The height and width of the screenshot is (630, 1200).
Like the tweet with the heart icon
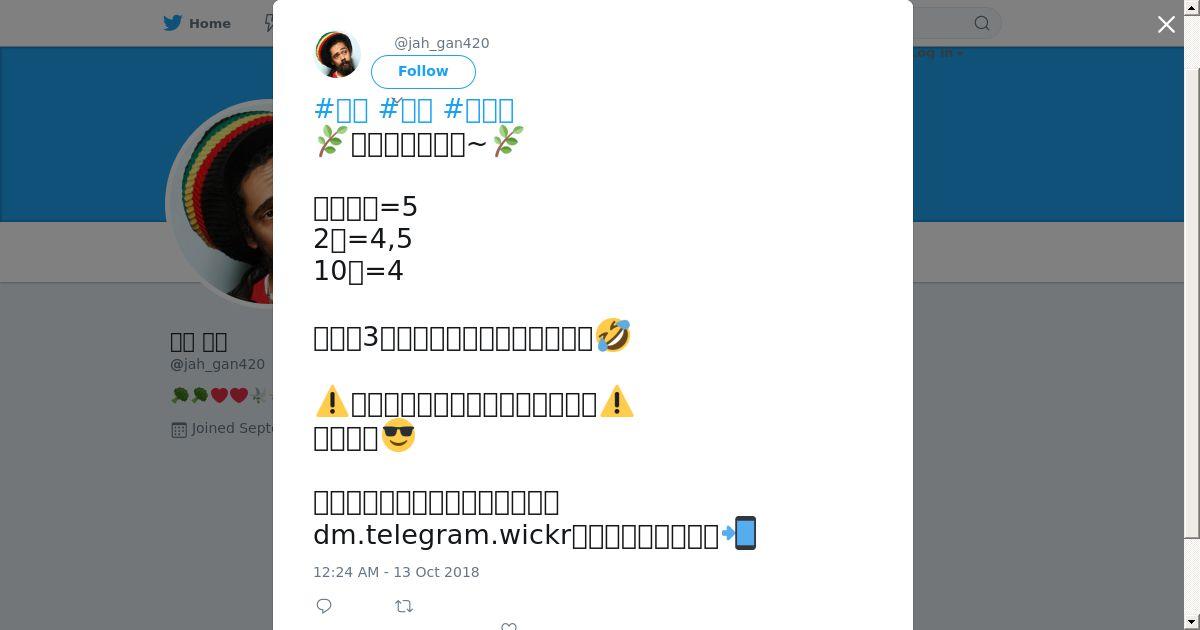[x=509, y=626]
